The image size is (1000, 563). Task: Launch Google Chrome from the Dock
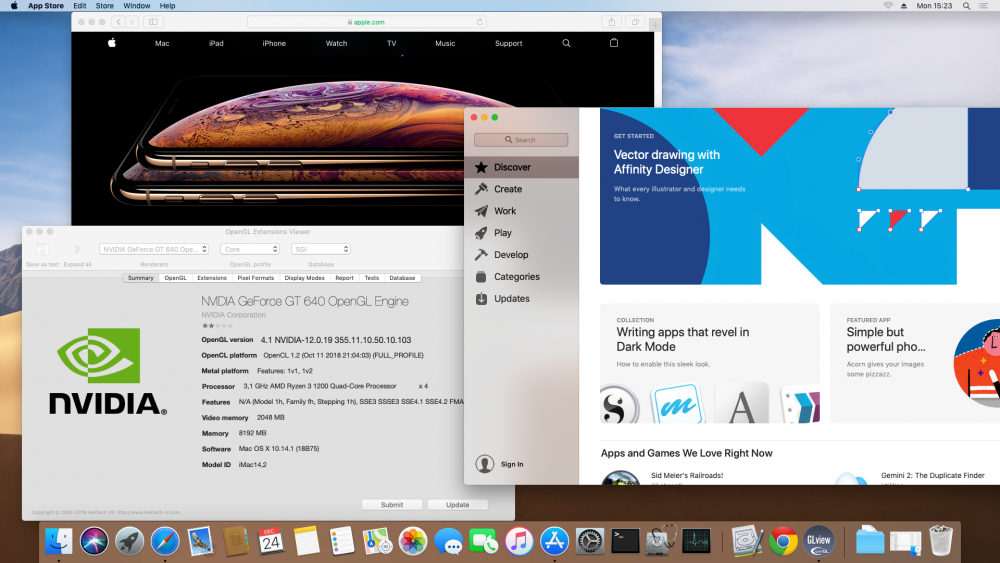[x=783, y=542]
